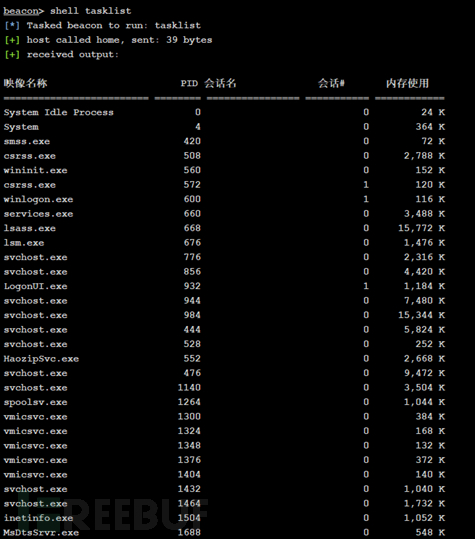Screen dimensions: 475x539
Task: Click the 15,772 K memory value
Action: (422, 228)
